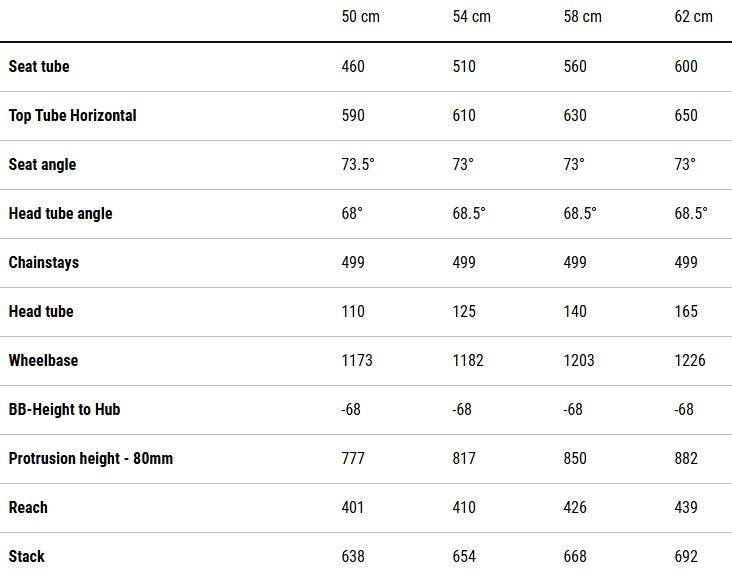Click the 165 head tube value

point(686,311)
